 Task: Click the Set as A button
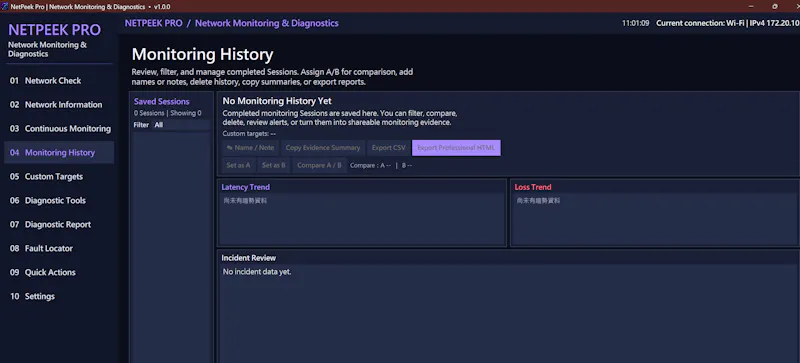(x=238, y=165)
